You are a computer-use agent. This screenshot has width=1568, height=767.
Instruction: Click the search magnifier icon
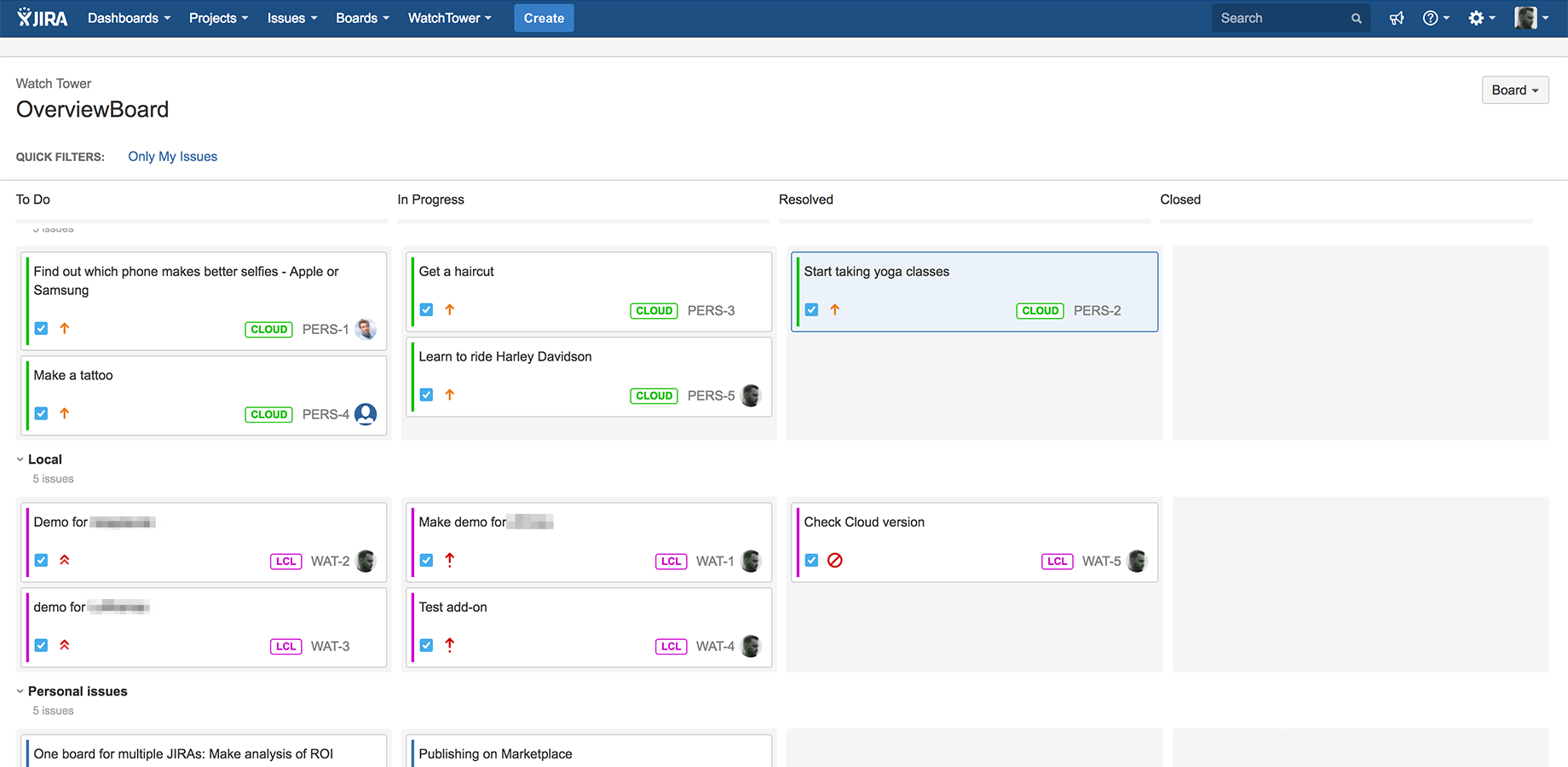pyautogui.click(x=1356, y=19)
